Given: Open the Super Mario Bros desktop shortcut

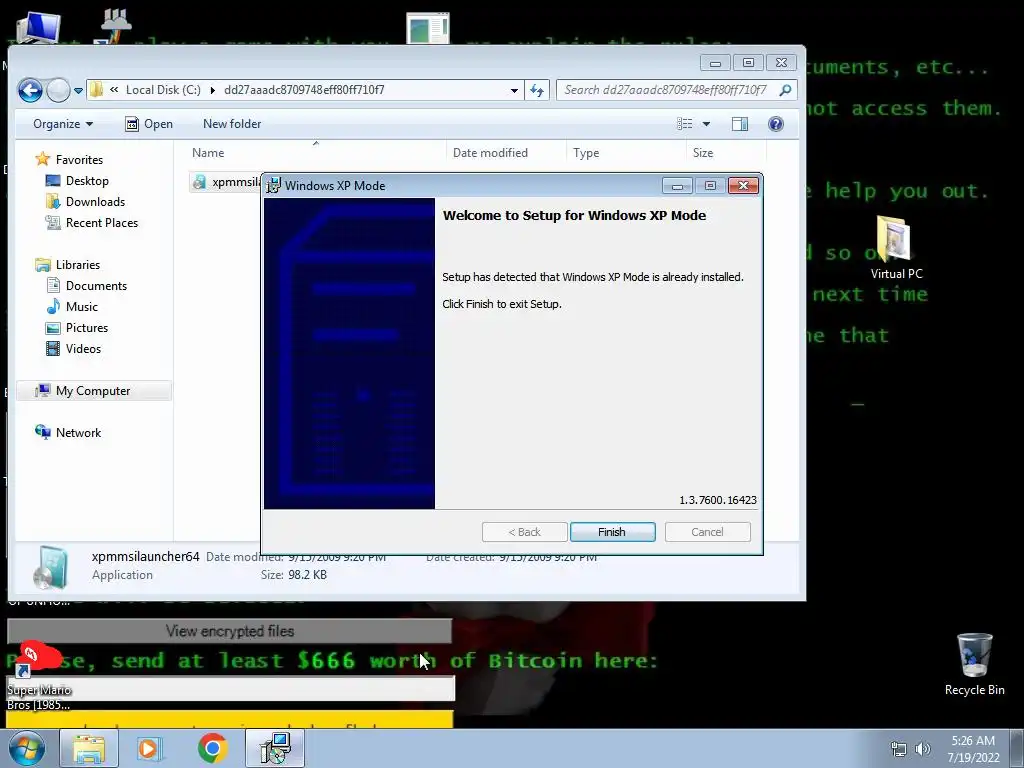Looking at the screenshot, I should click(x=38, y=676).
